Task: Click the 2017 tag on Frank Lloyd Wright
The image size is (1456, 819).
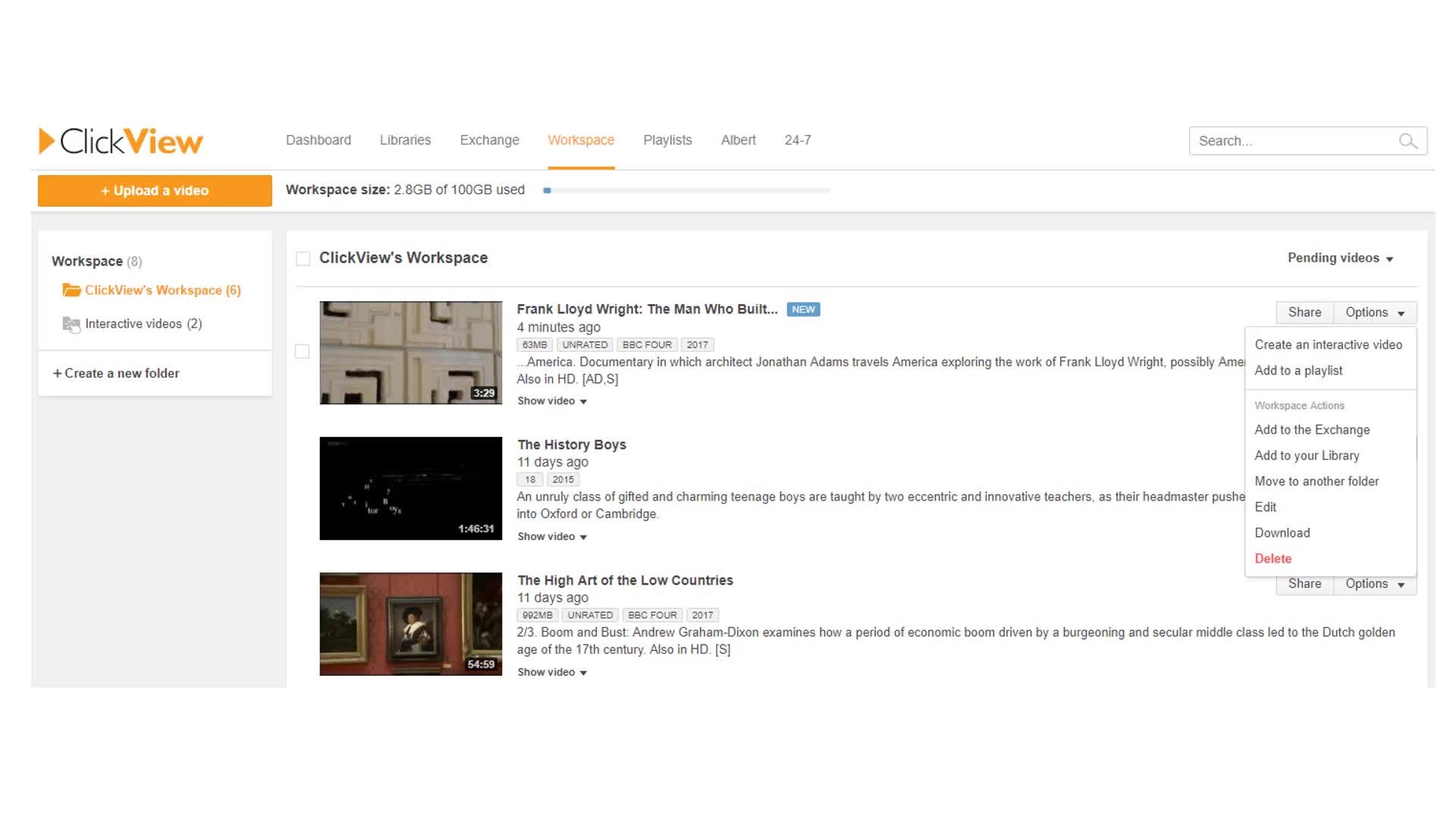Action: pyautogui.click(x=697, y=345)
